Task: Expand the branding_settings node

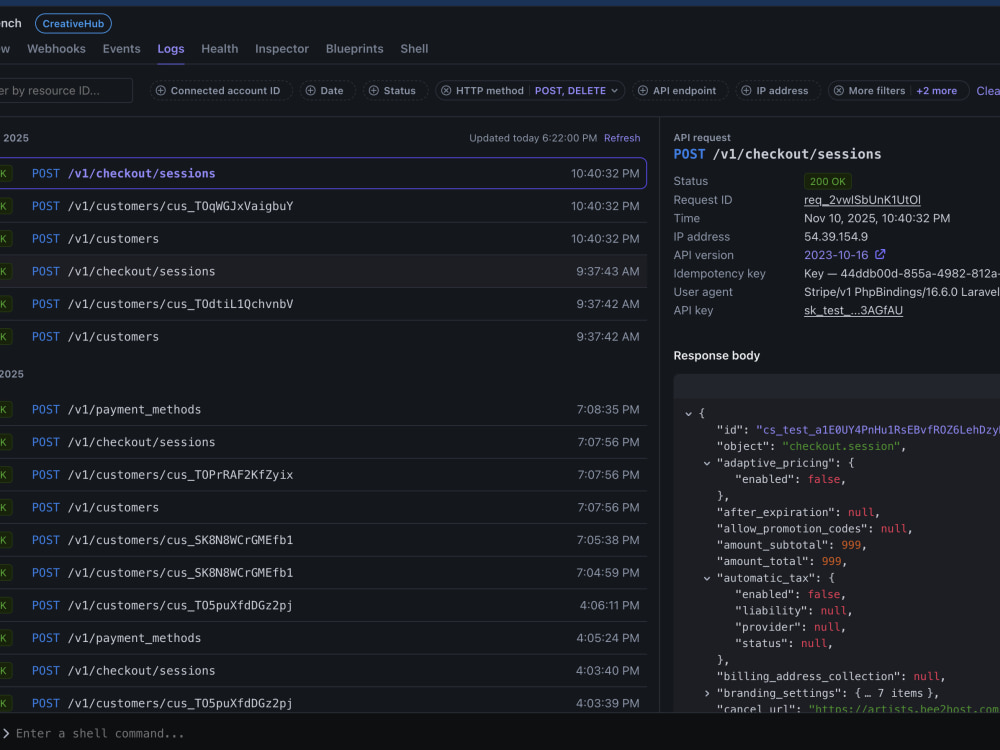Action: pos(707,693)
